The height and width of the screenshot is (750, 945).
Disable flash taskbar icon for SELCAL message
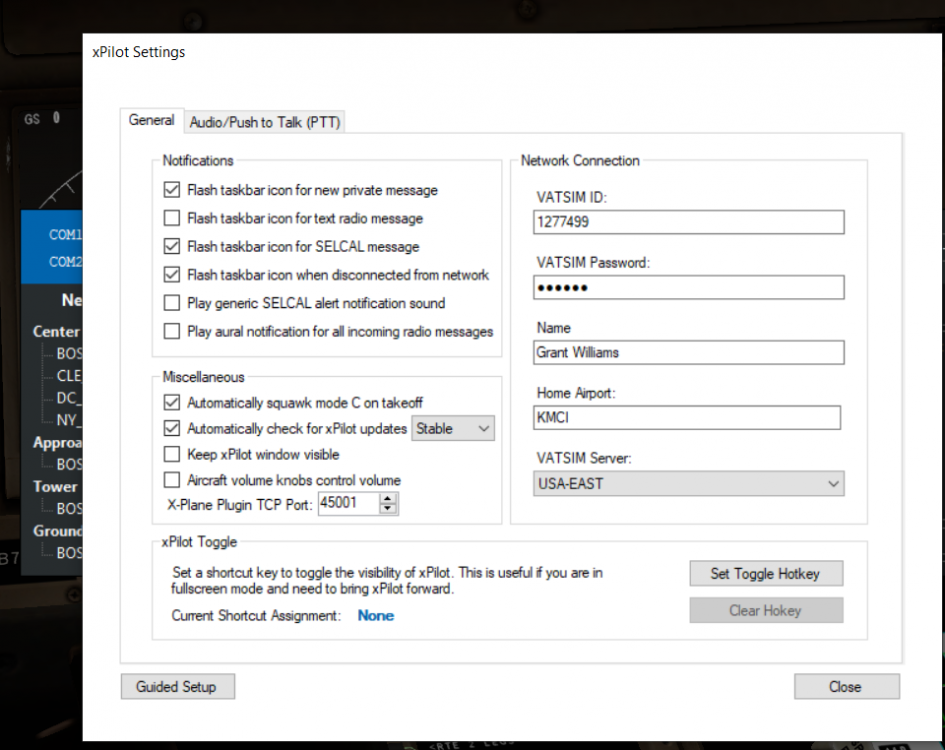click(x=171, y=246)
